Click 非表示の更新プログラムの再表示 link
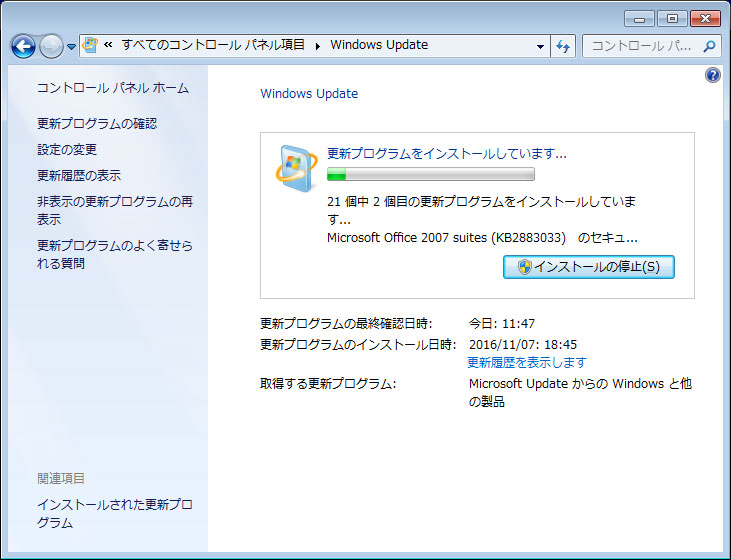The height and width of the screenshot is (560, 731). point(115,210)
